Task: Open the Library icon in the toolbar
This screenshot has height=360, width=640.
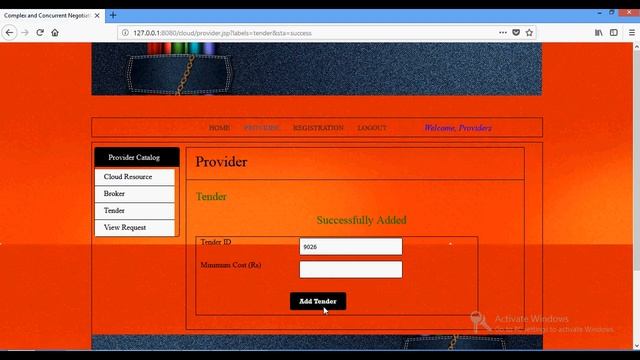Action: (x=598, y=33)
